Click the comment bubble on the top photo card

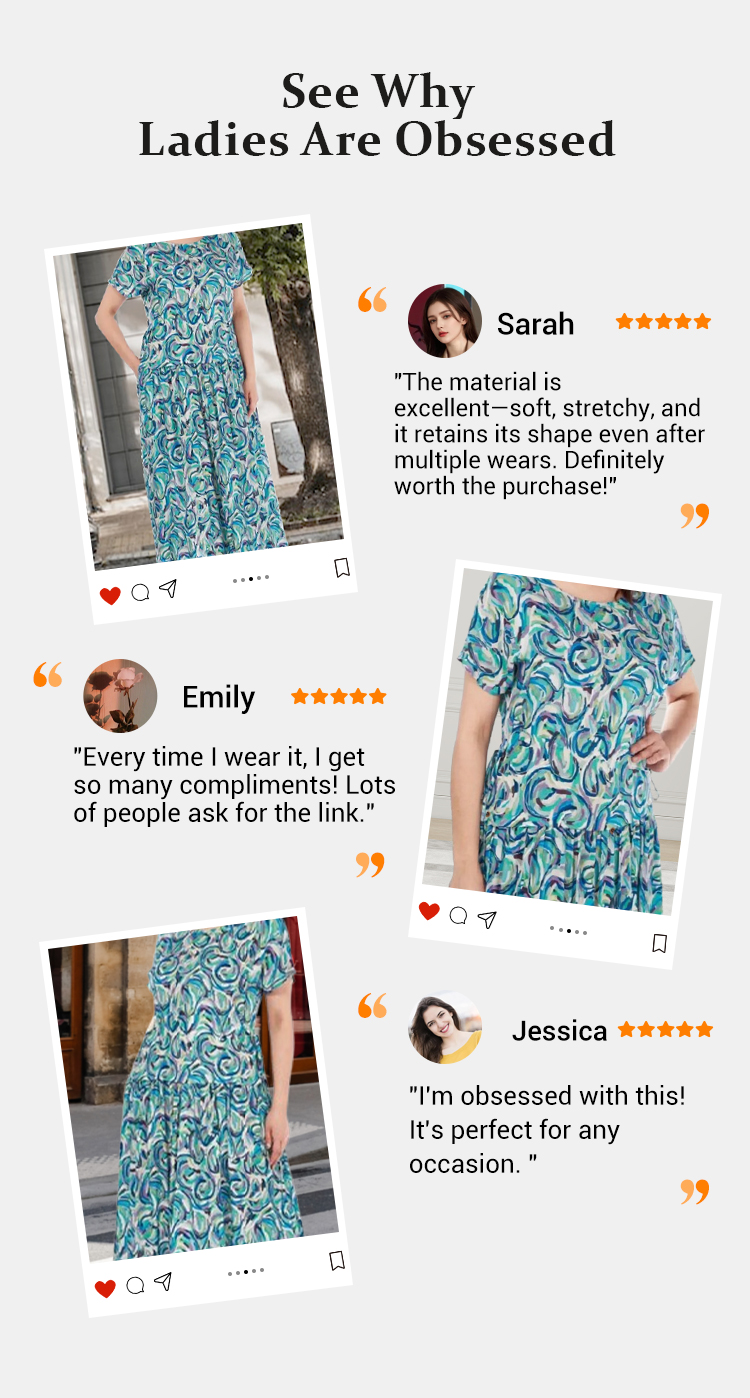pyautogui.click(x=141, y=592)
